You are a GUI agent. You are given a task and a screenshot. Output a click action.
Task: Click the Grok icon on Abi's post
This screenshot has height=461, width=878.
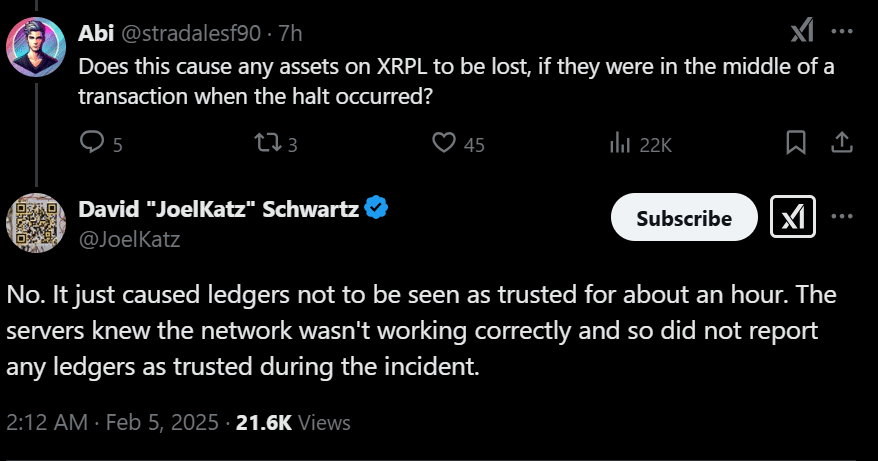[x=802, y=33]
